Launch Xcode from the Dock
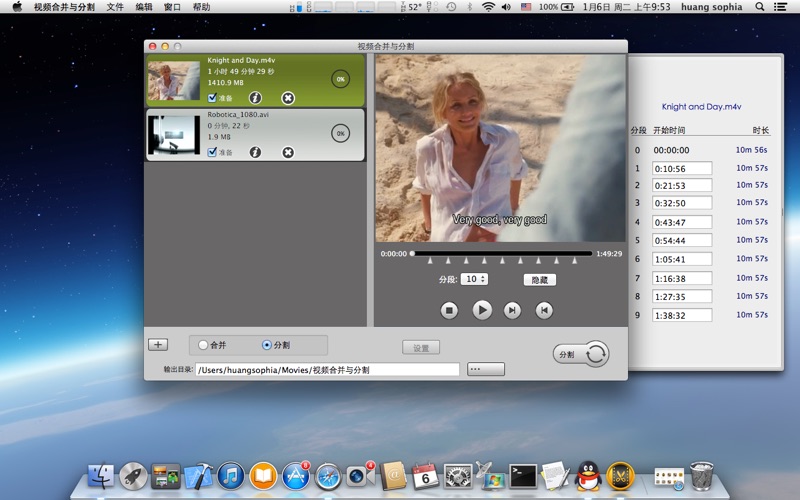Screen dimensions: 800x500 point(198,476)
